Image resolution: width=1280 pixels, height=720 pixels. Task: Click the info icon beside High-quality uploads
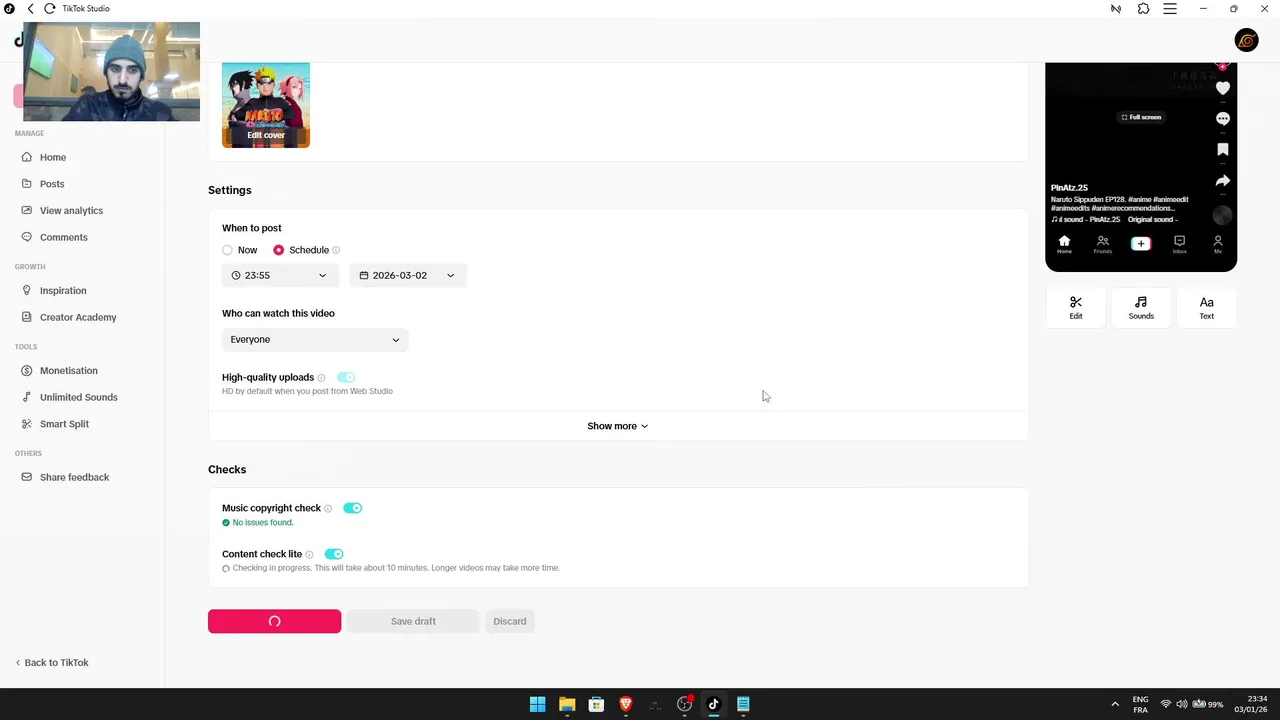321,378
